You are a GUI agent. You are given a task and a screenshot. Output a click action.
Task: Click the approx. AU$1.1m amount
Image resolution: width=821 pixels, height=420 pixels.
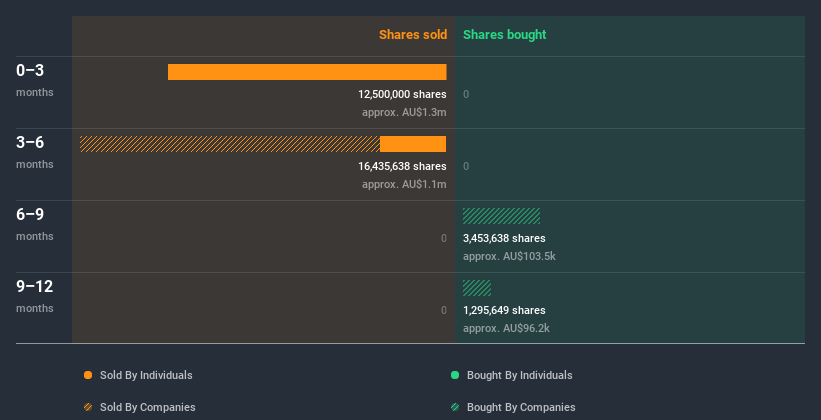(404, 184)
